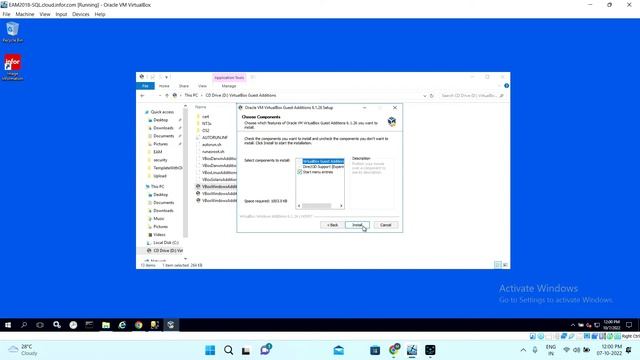
Task: Select the Upload folder in Quick access
Action: 160,176
